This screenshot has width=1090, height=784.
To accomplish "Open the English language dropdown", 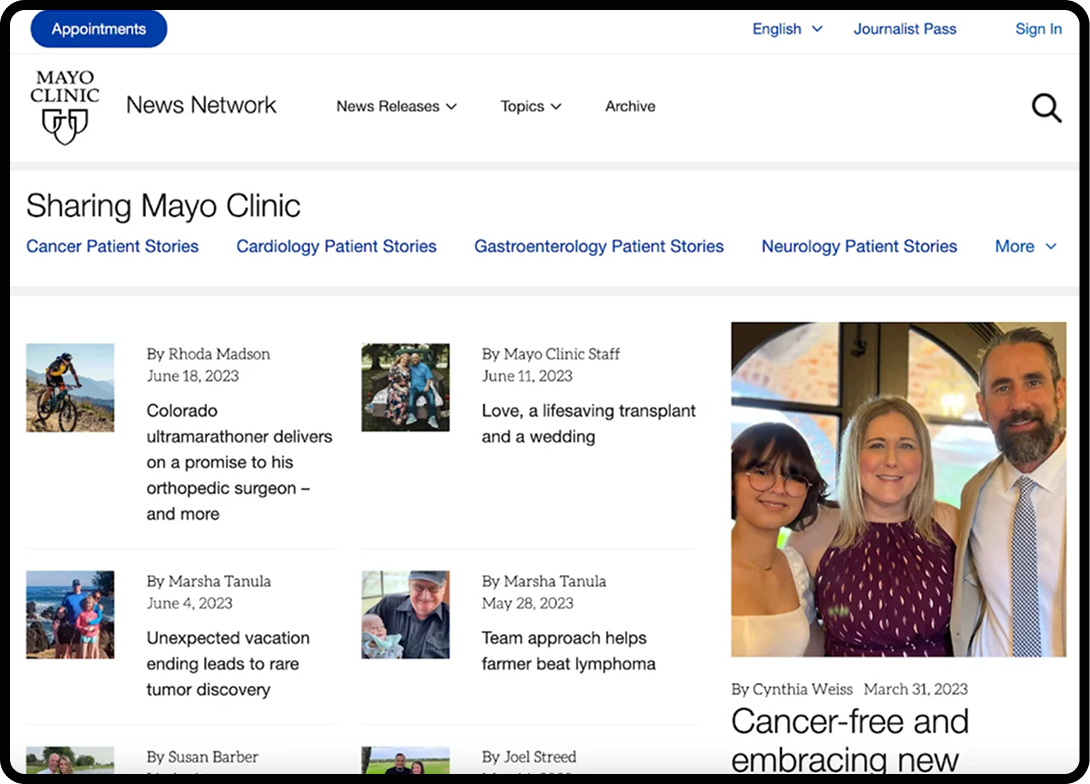I will pos(788,29).
